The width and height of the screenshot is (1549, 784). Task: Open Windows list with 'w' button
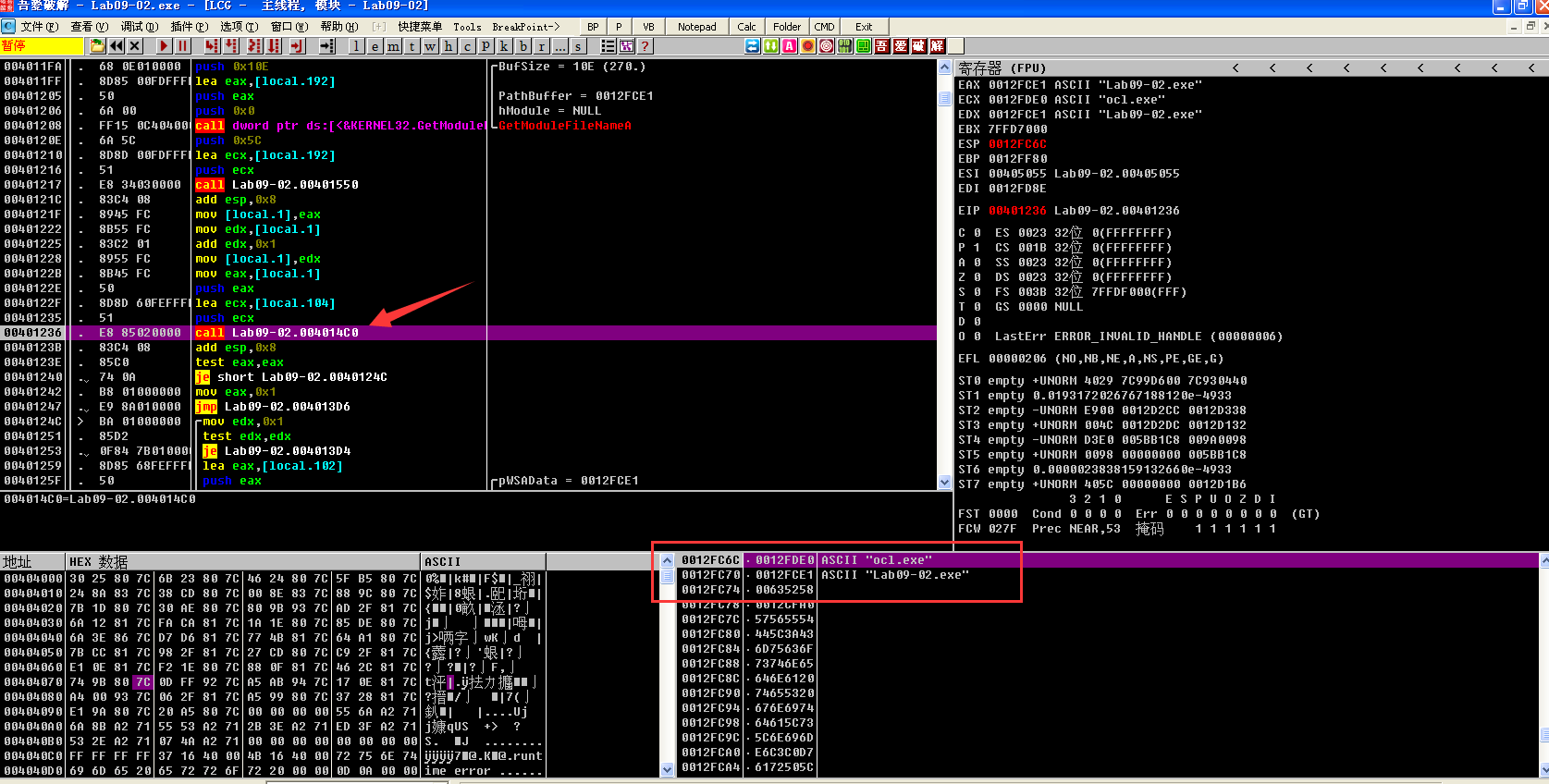click(x=430, y=45)
